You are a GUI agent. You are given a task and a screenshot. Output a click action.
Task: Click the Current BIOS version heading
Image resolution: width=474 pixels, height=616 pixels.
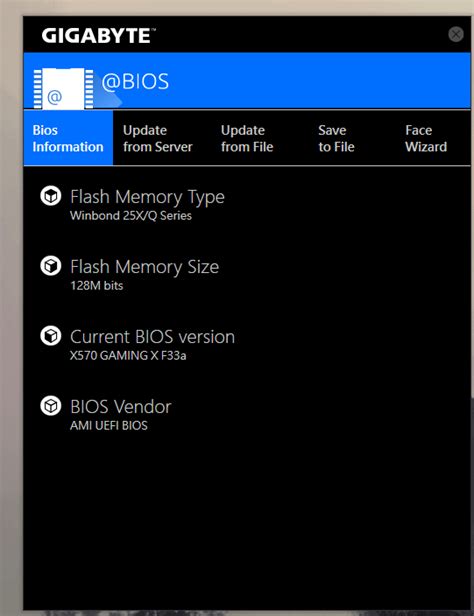click(152, 337)
